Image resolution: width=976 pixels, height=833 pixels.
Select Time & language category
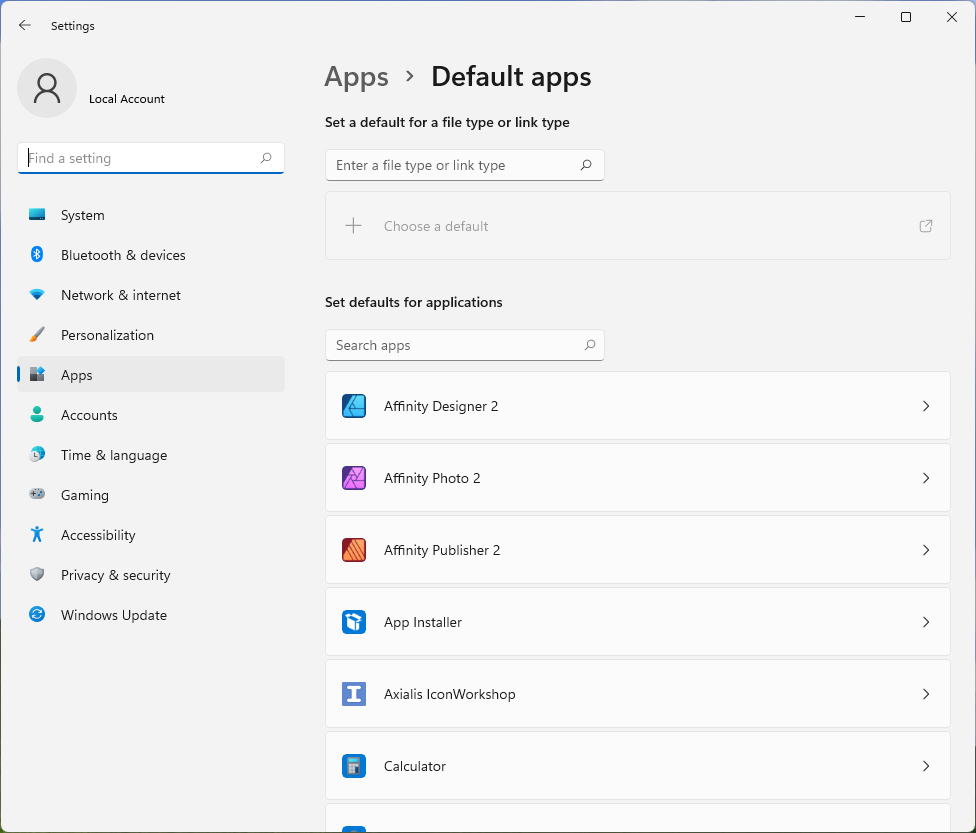coord(151,454)
